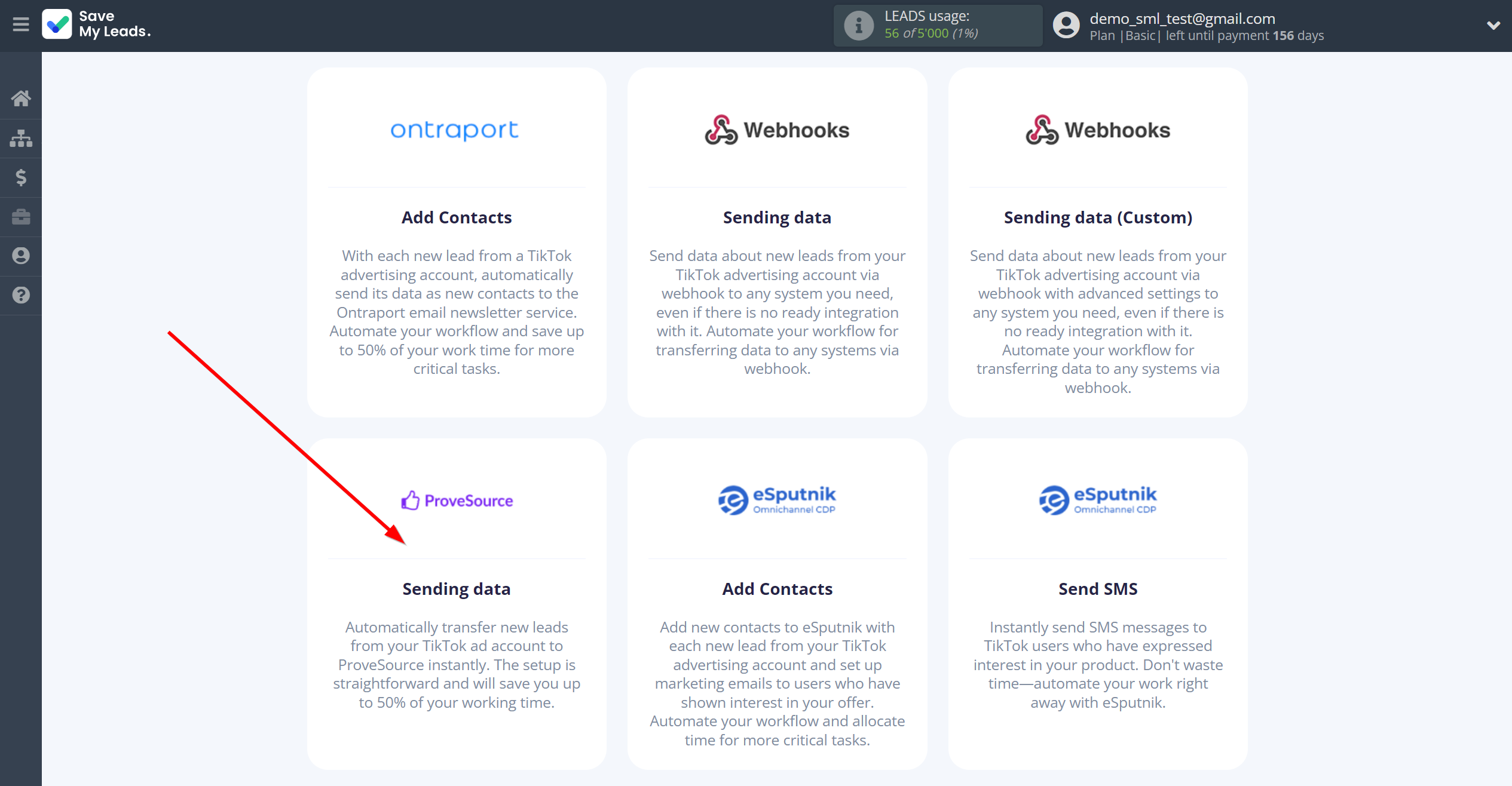Click the Send SMS card description text
Screen dimensions: 1512x786
1098,665
